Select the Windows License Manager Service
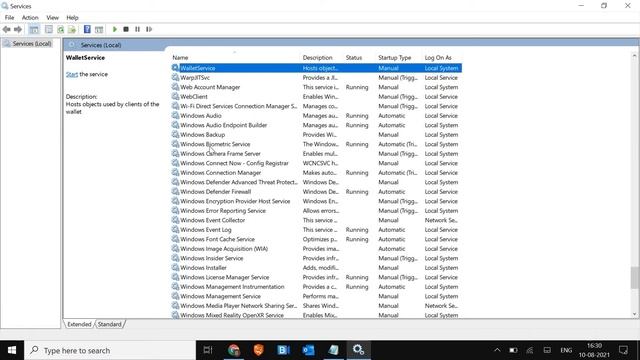Image resolution: width=640 pixels, height=360 pixels. (316, 277)
